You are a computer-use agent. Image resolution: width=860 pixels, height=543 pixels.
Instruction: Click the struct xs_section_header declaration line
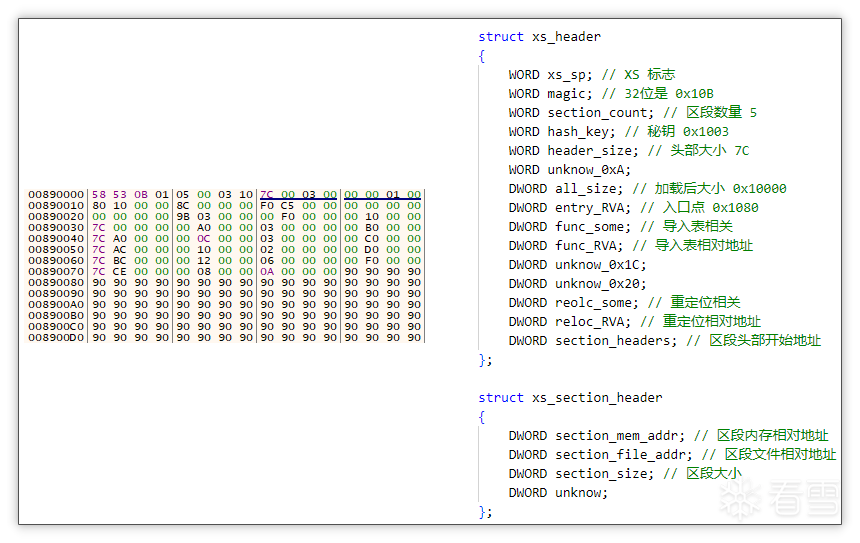click(570, 398)
